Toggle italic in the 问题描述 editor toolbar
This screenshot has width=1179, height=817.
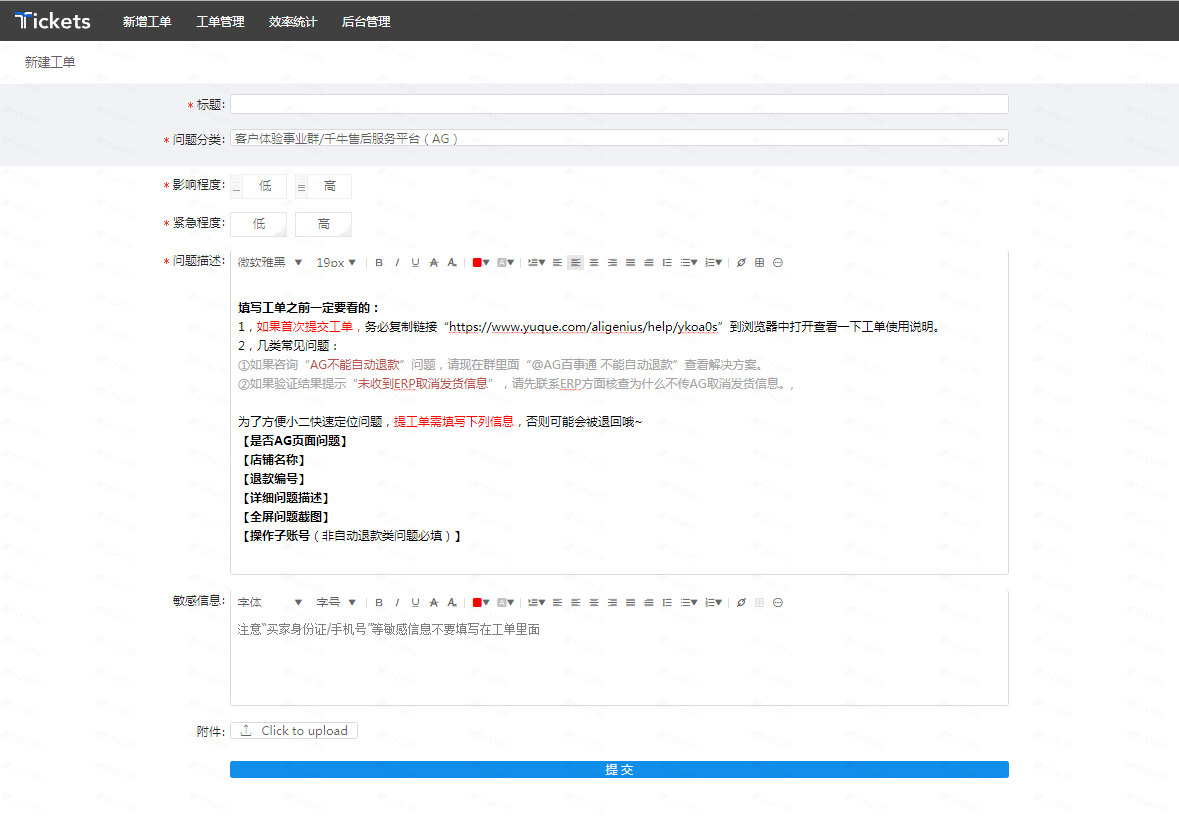coord(397,262)
